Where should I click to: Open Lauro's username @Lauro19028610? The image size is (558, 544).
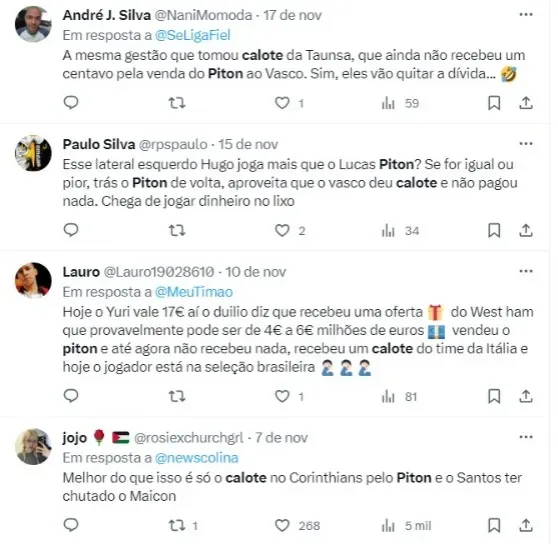159,272
